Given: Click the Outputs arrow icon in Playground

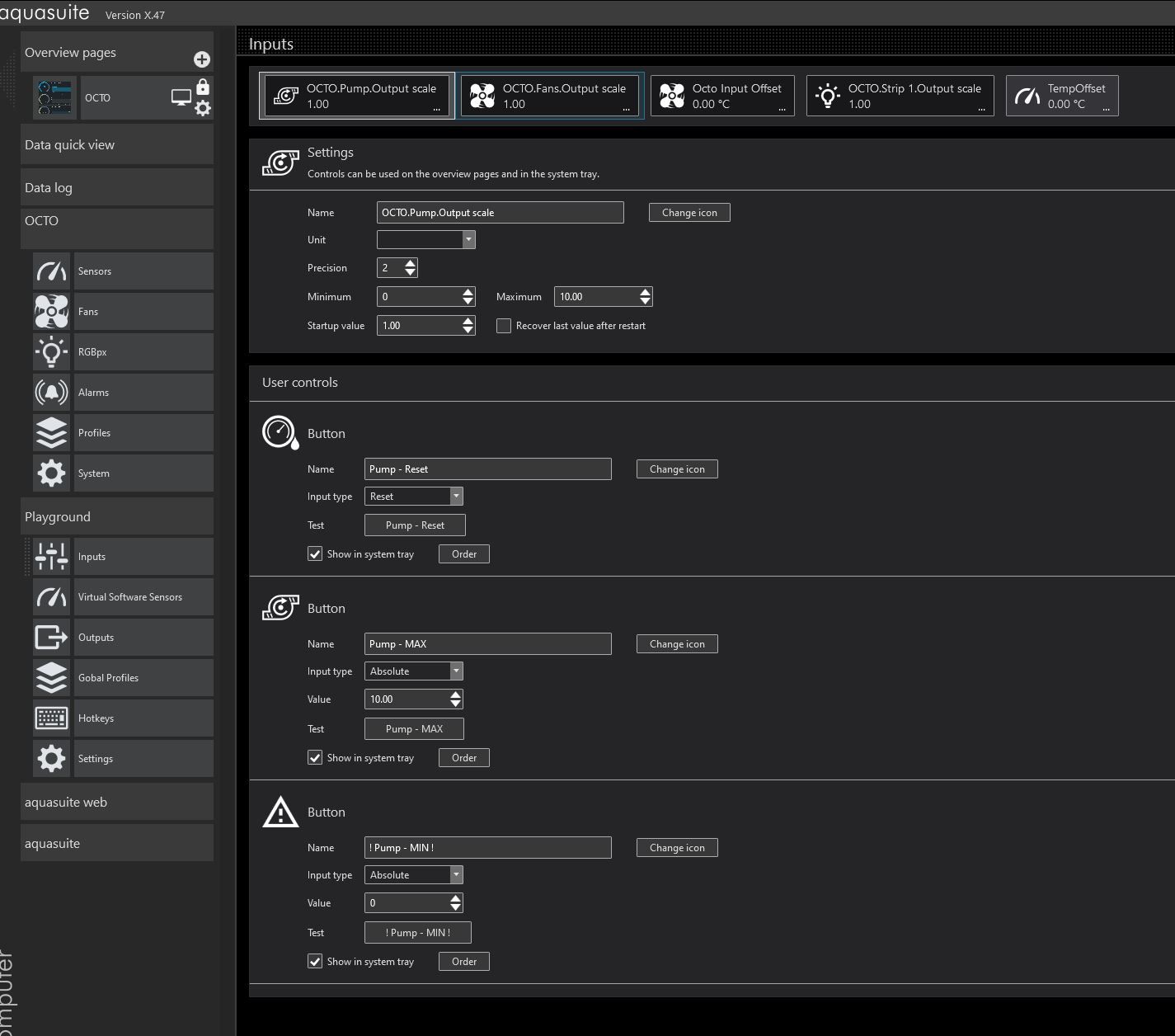Looking at the screenshot, I should coord(51,638).
